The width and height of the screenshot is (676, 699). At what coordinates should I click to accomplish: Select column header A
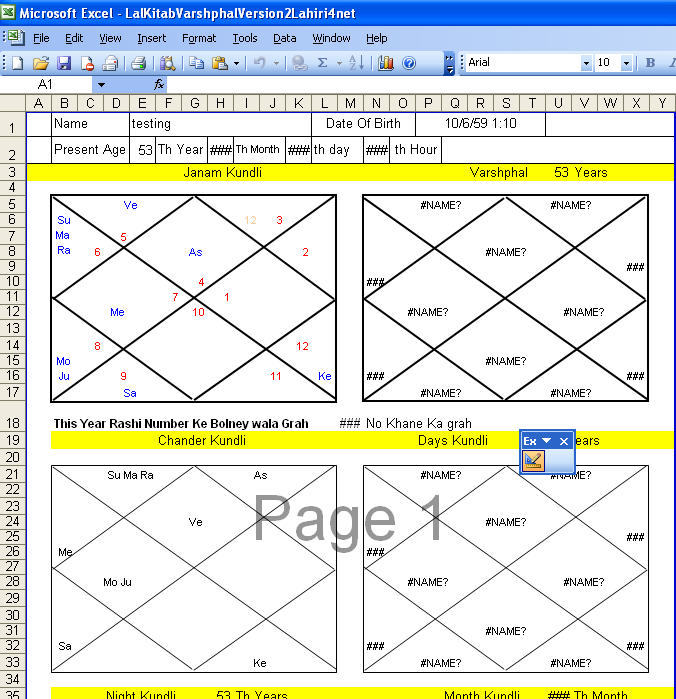[39, 103]
